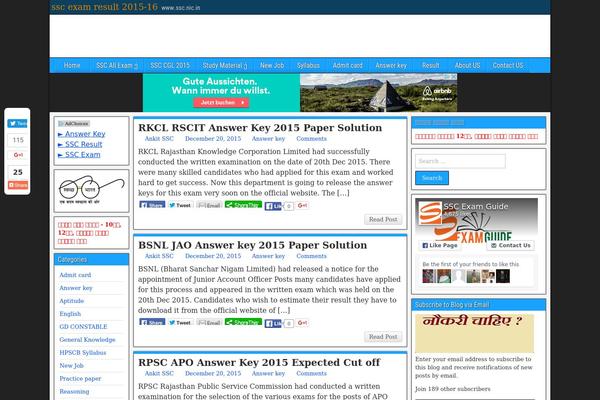Image resolution: width=600 pixels, height=400 pixels.
Task: Open Reasoning category in sidebar
Action: [74, 392]
